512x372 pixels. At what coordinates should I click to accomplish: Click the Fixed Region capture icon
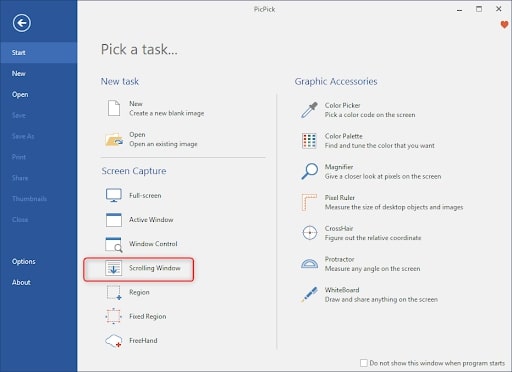pyautogui.click(x=113, y=316)
